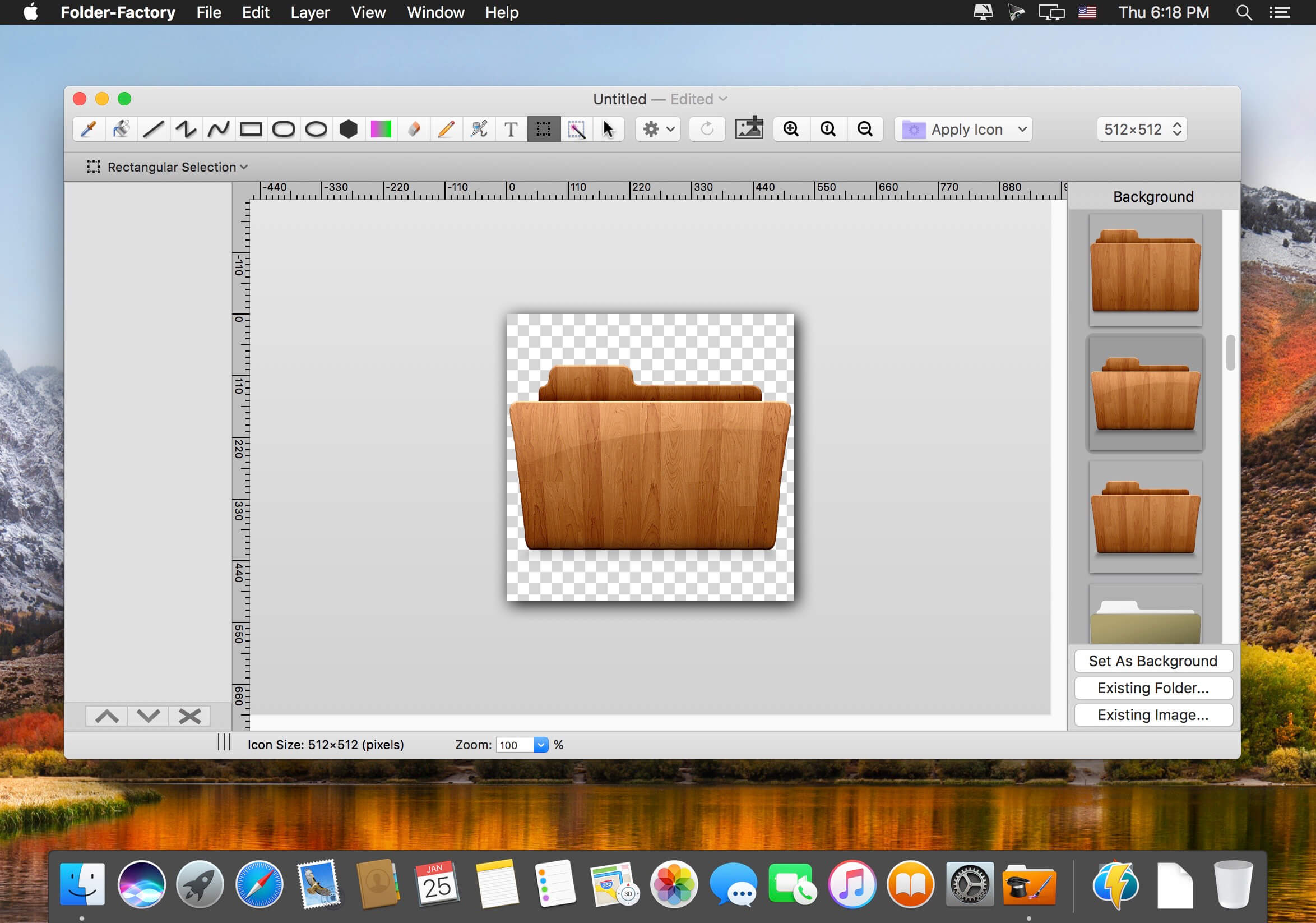Select the magic wand selection tool
The height and width of the screenshot is (923, 1316).
pyautogui.click(x=576, y=129)
